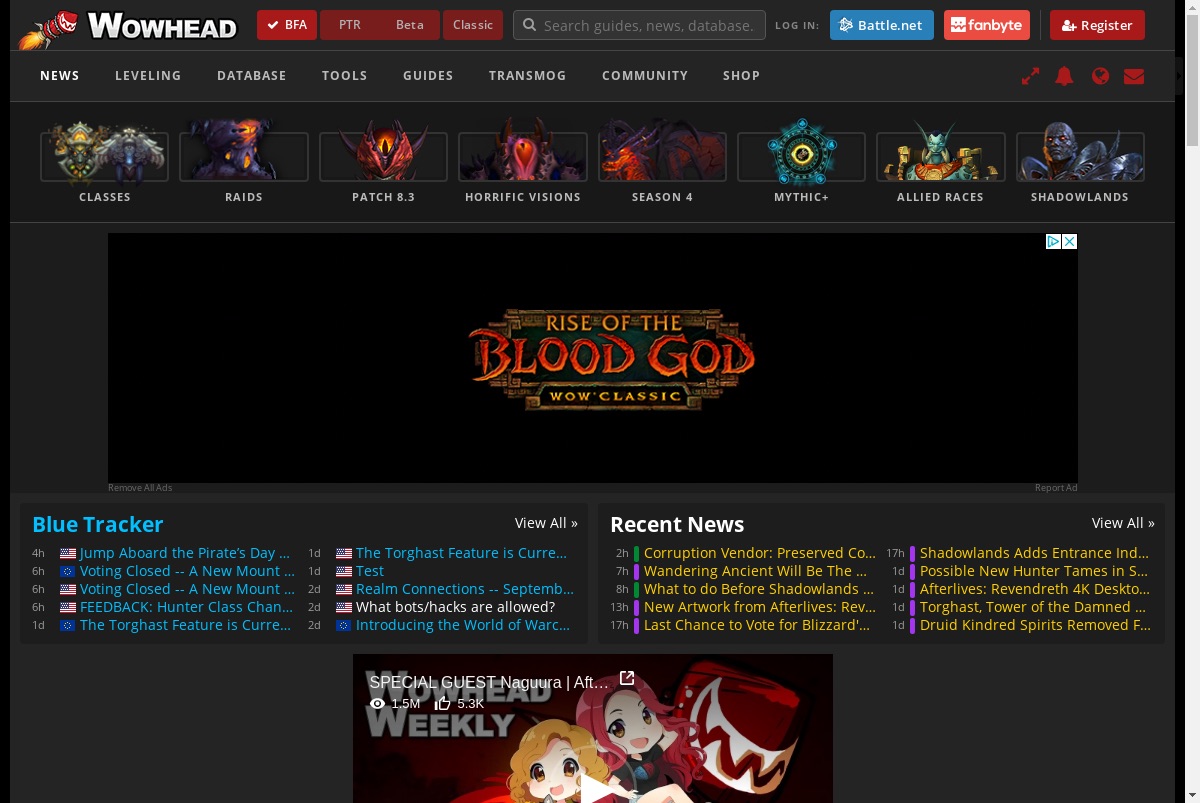Screen dimensions: 1200x803
Task: Click the US flag beside Test post
Action: click(344, 571)
